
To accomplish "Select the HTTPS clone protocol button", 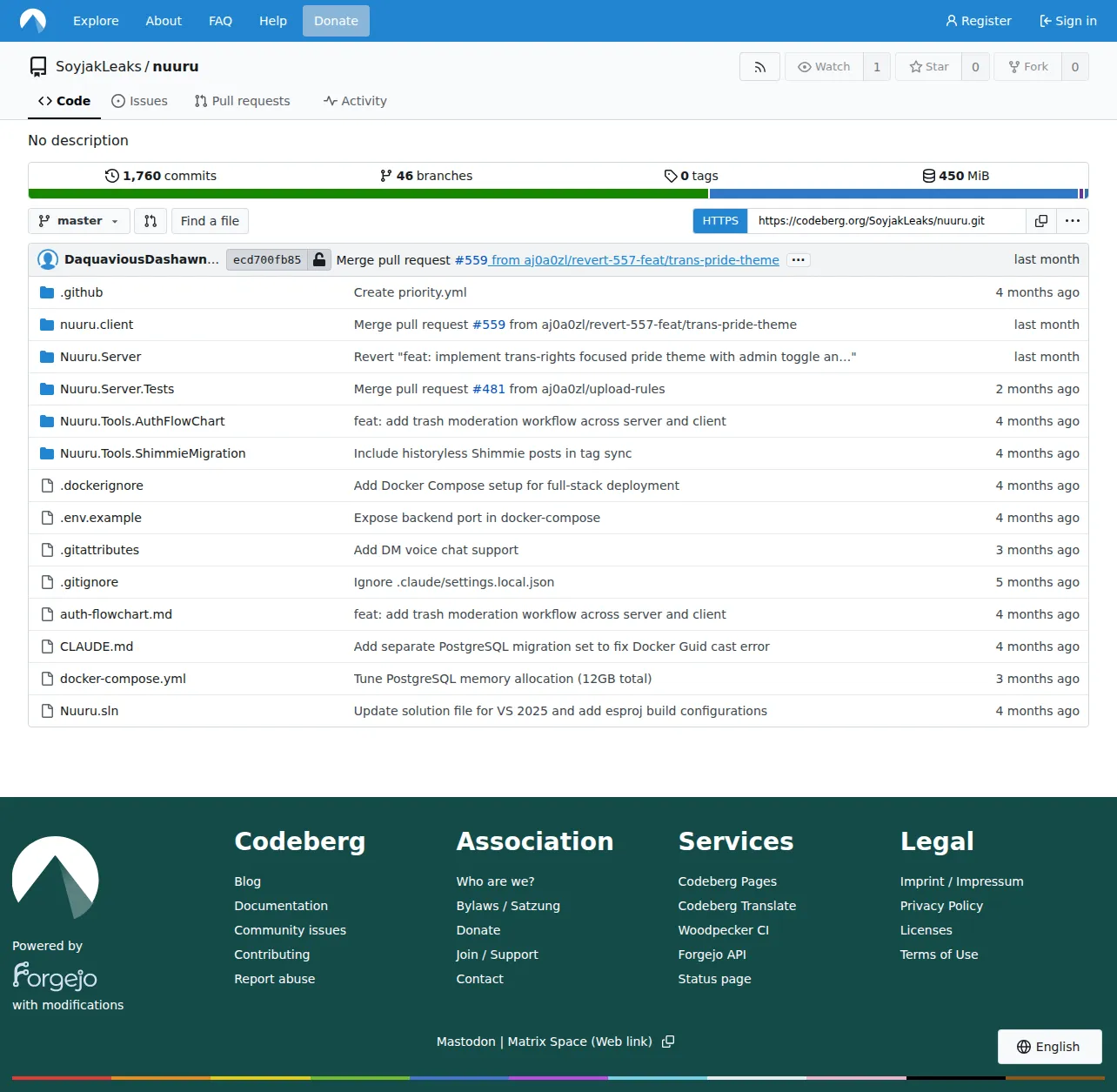I will click(720, 221).
